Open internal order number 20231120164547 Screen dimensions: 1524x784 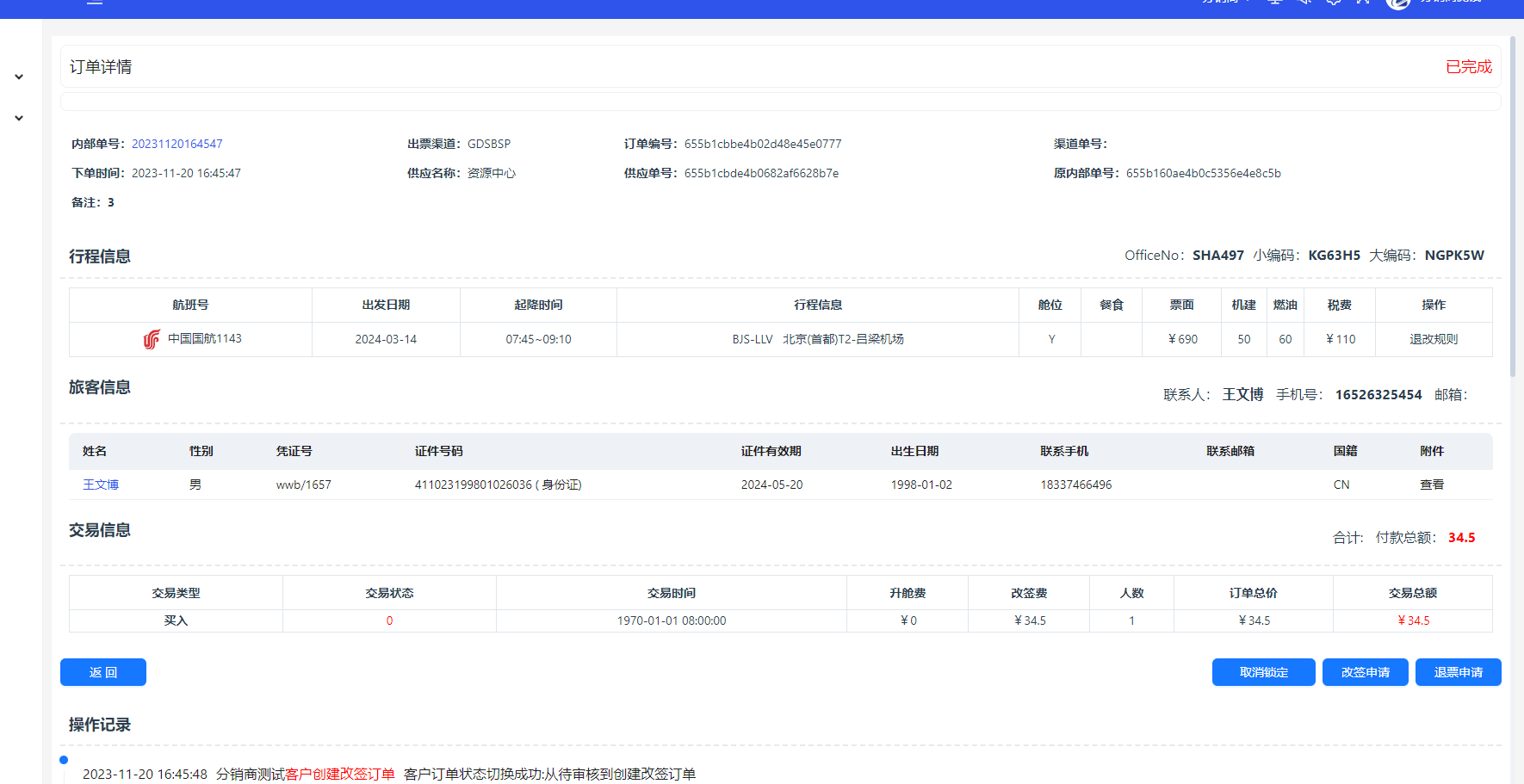177,144
